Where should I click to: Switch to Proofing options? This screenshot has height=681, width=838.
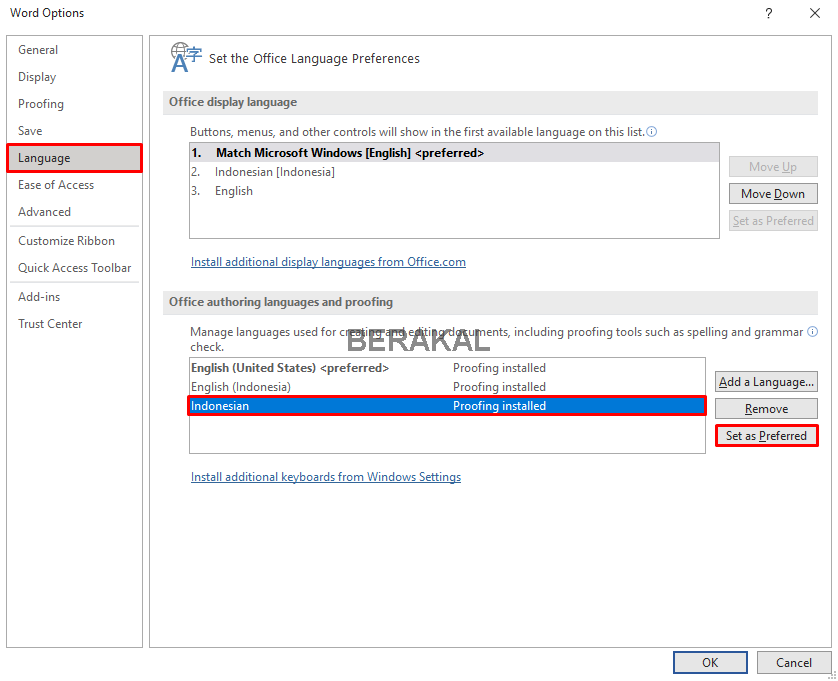click(x=74, y=104)
